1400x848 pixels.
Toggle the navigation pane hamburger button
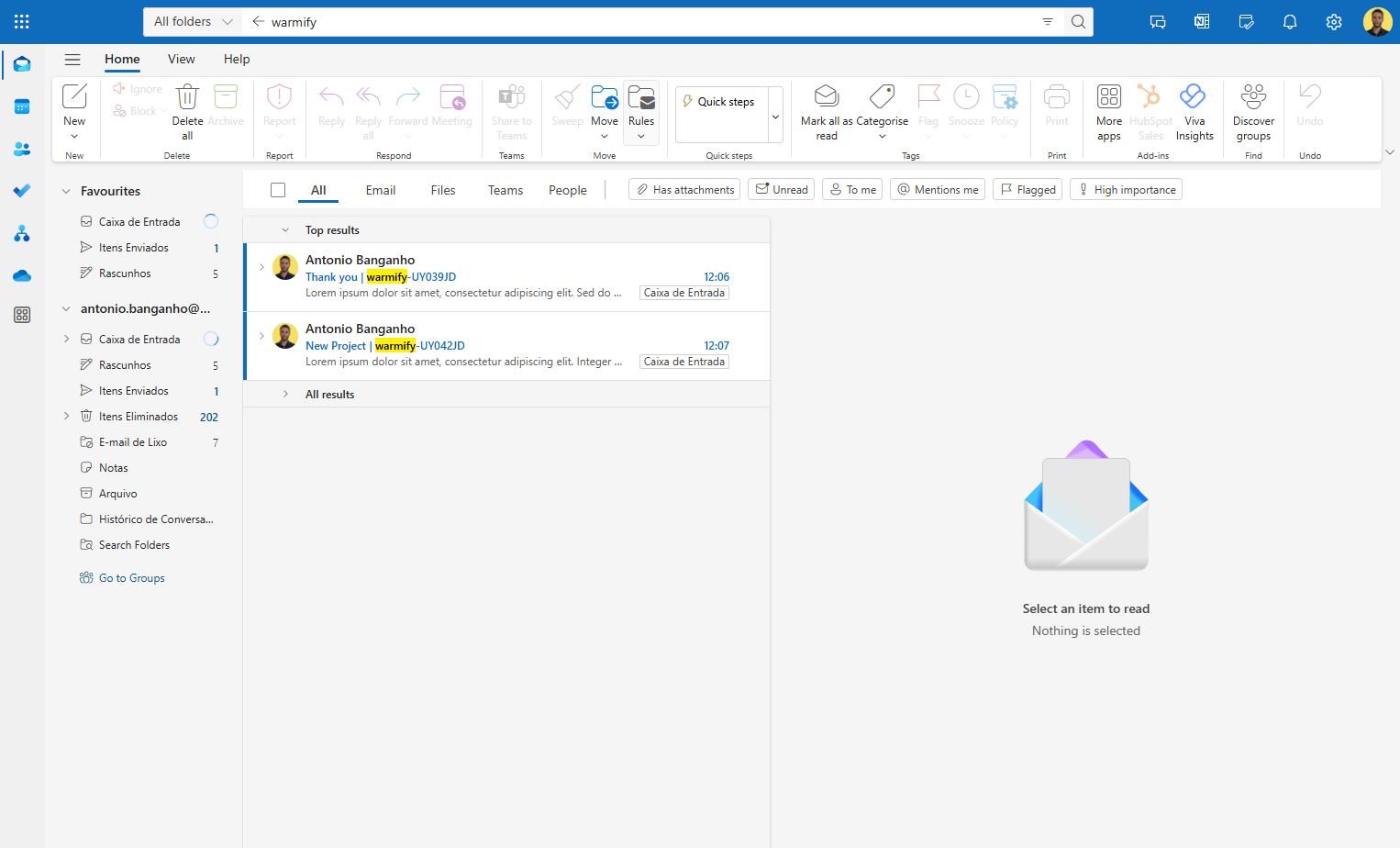pyautogui.click(x=72, y=60)
